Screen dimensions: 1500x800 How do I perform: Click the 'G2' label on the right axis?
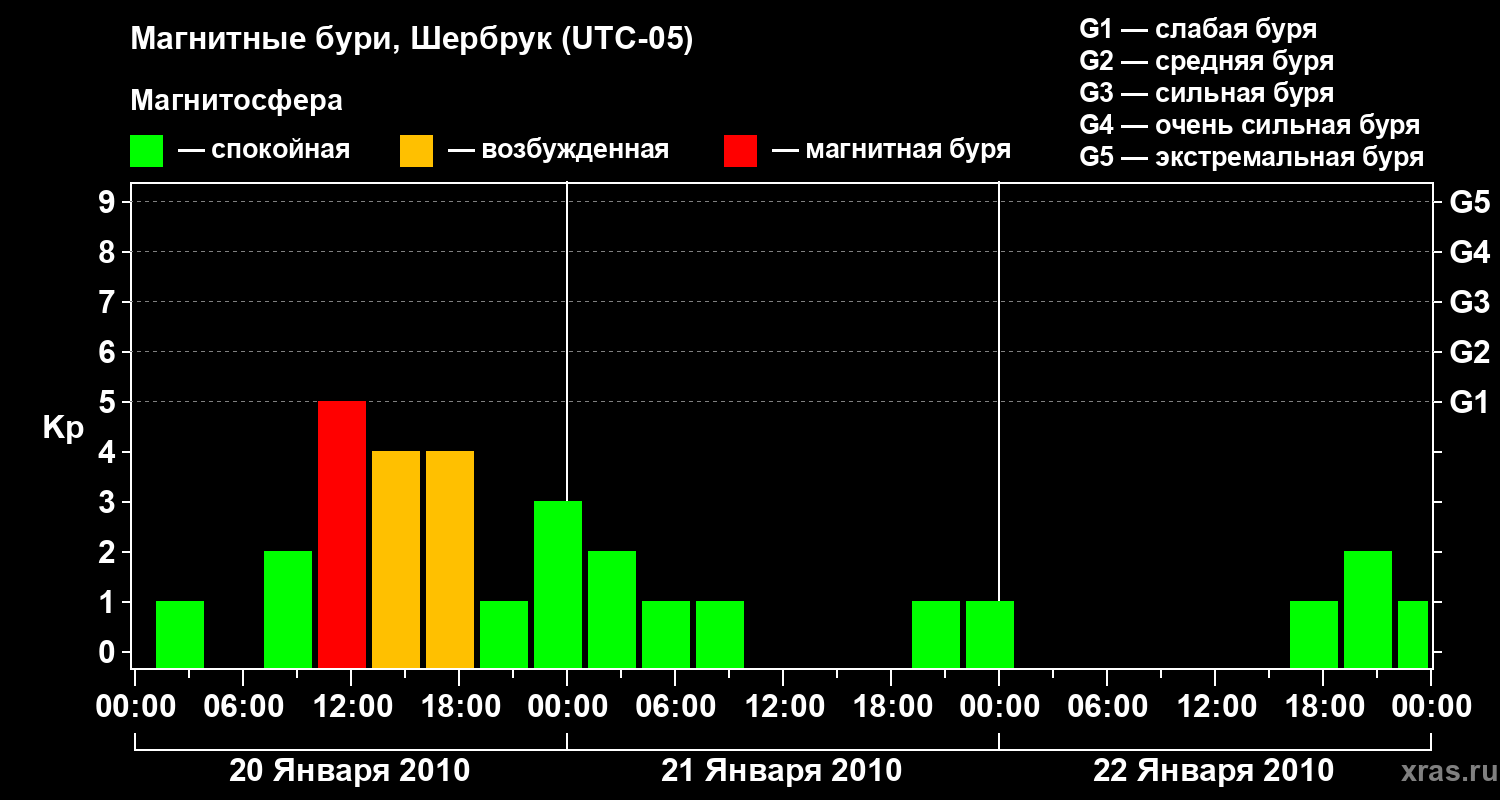(x=1469, y=352)
